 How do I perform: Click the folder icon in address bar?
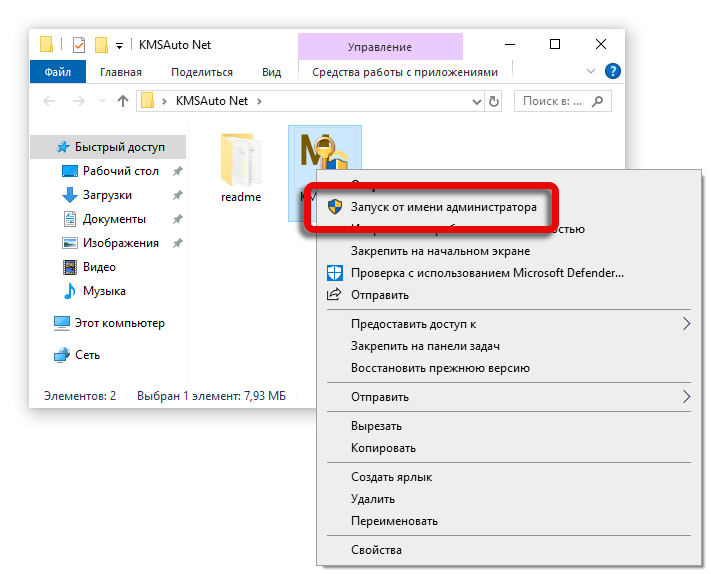coord(147,101)
